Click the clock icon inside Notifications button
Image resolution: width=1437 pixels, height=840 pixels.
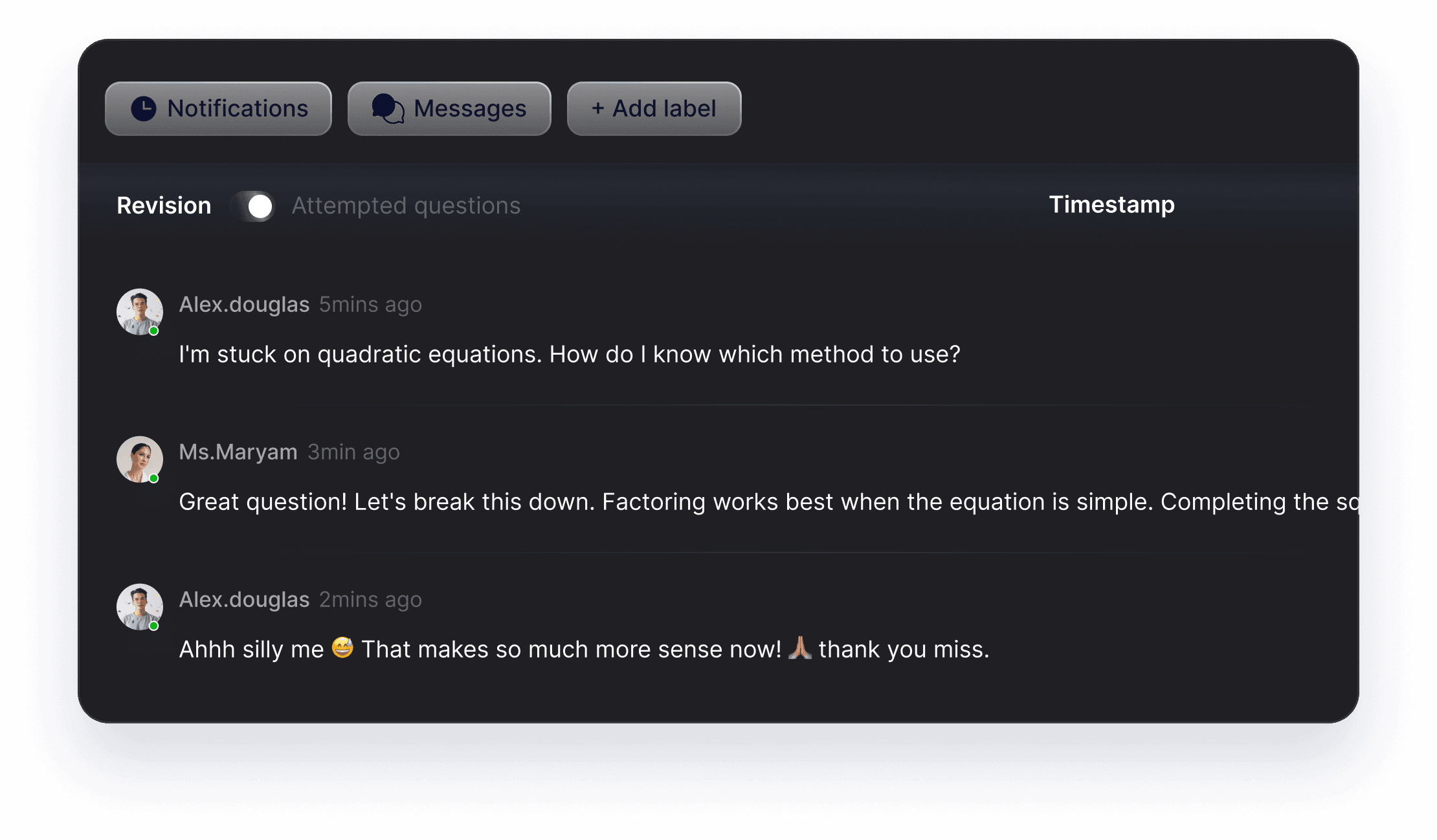143,107
